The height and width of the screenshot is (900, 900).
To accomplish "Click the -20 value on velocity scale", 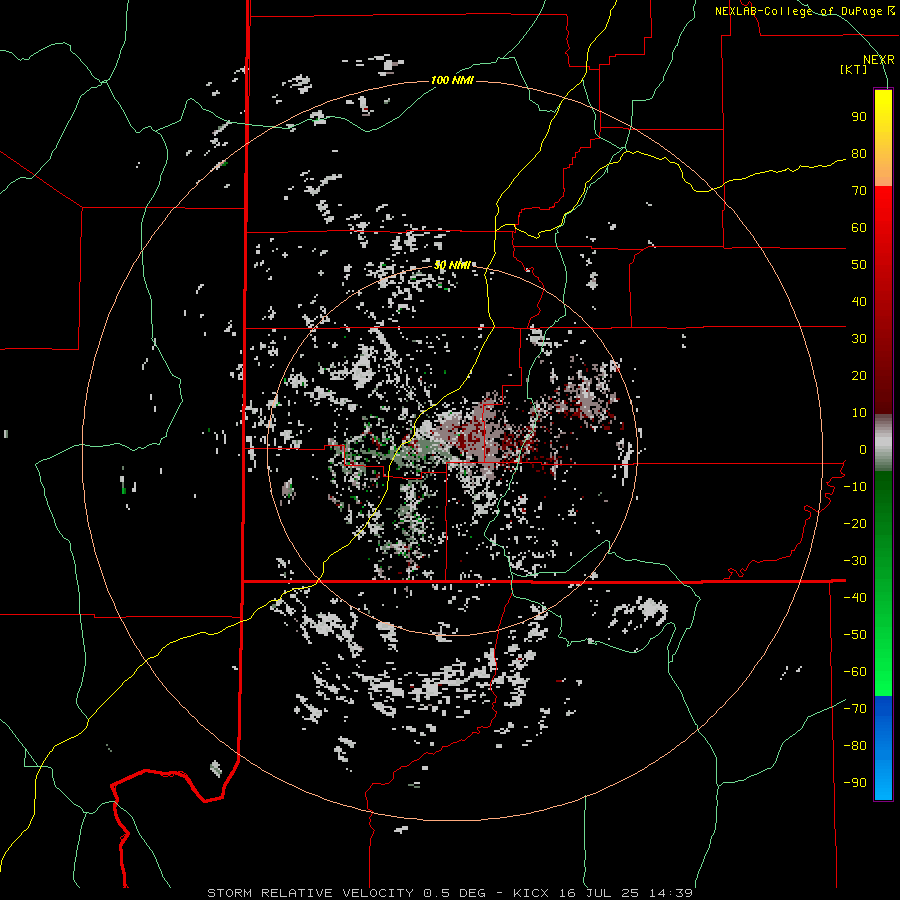I will (x=855, y=523).
